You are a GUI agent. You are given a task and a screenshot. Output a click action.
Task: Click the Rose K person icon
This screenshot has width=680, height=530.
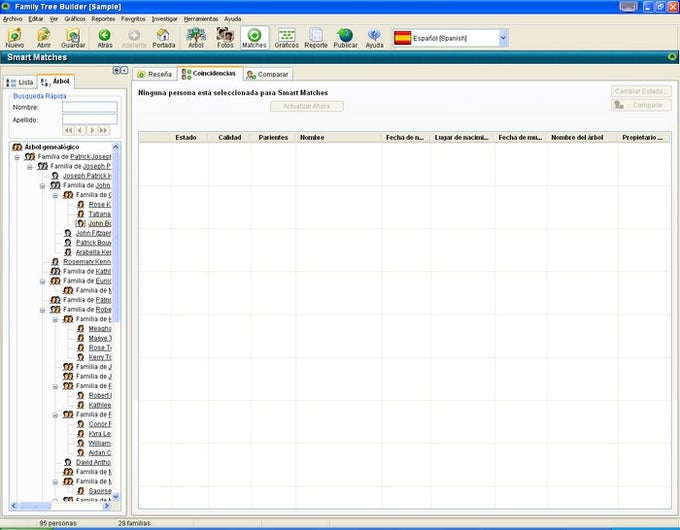click(81, 204)
